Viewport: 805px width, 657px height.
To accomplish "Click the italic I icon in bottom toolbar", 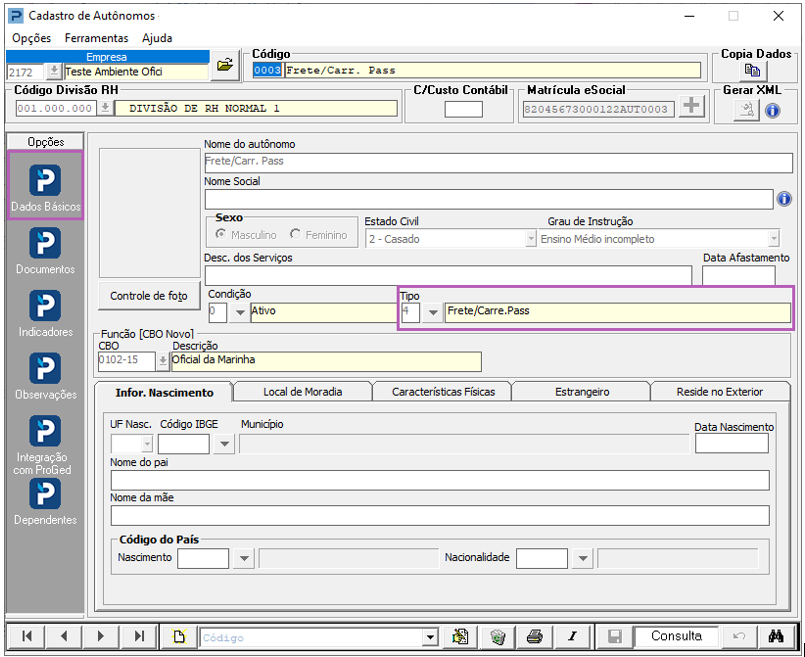I will point(572,637).
